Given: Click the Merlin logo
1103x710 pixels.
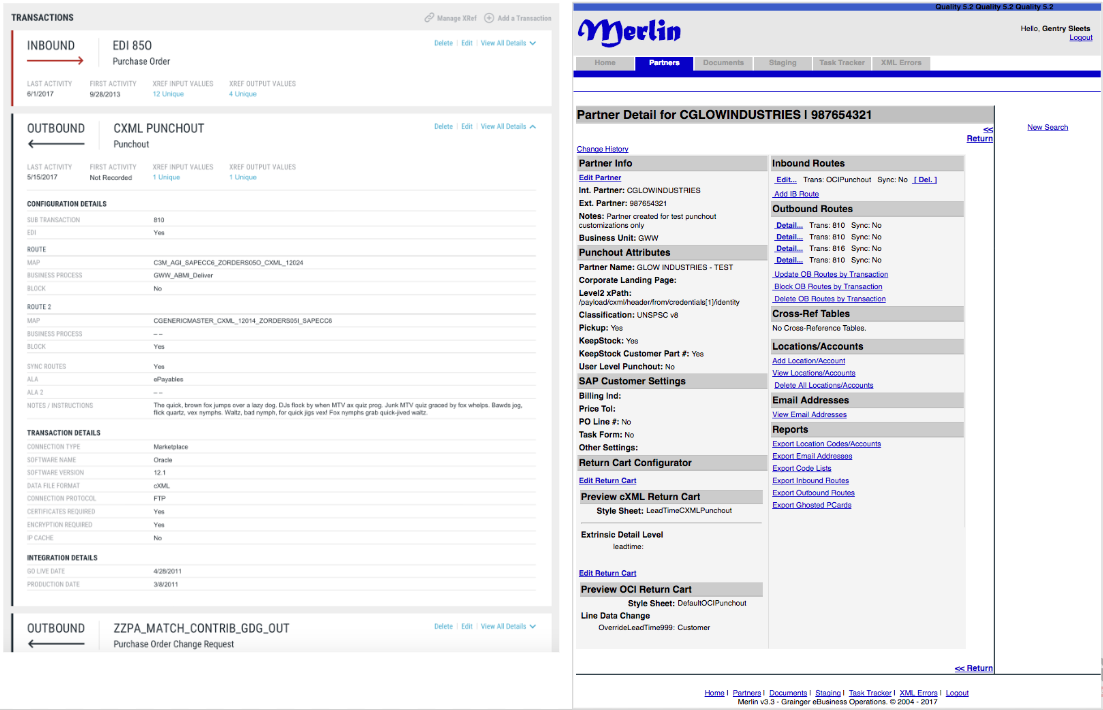Looking at the screenshot, I should [629, 32].
